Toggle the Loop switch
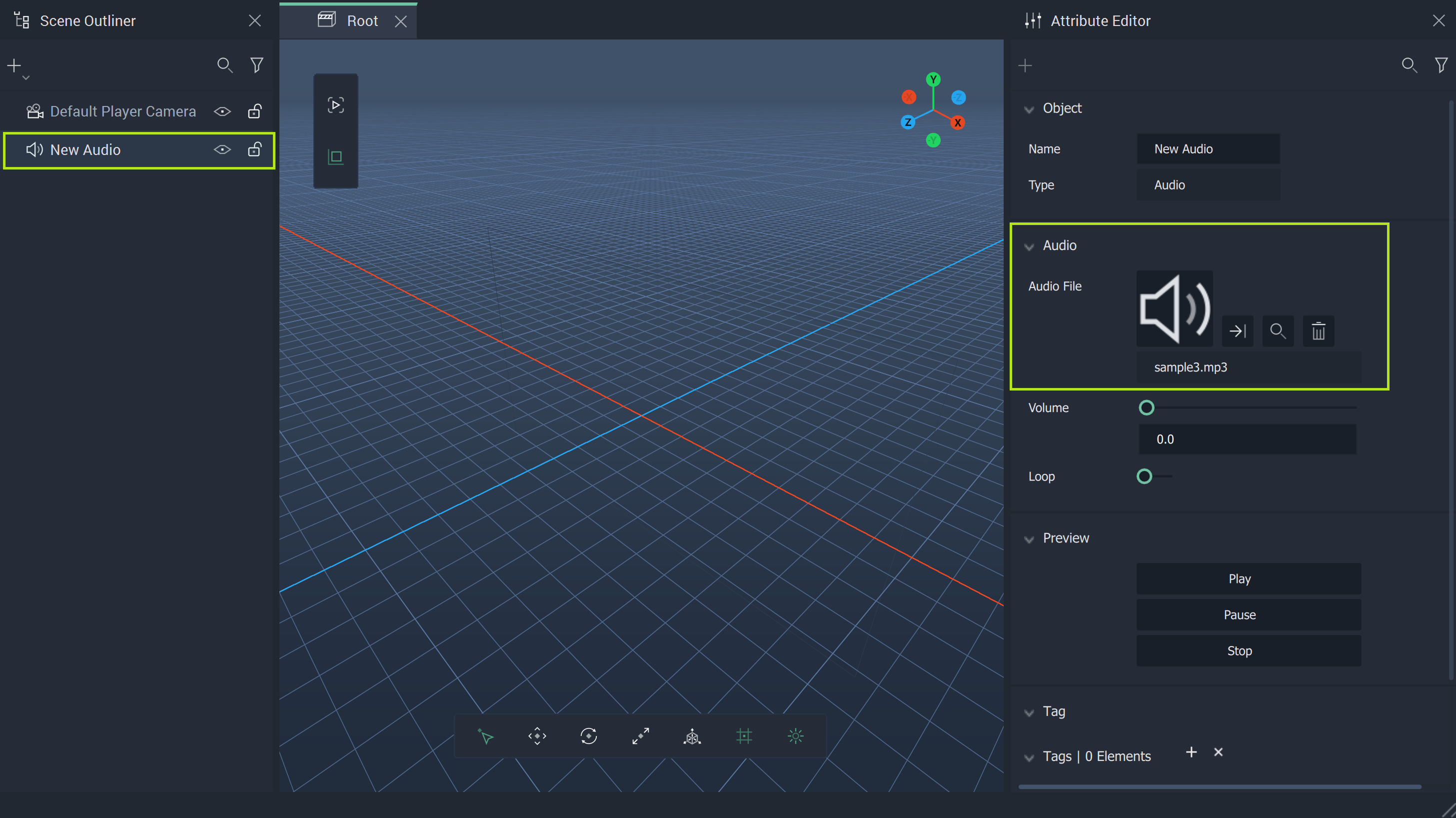Viewport: 1456px width, 818px height. click(x=1146, y=476)
